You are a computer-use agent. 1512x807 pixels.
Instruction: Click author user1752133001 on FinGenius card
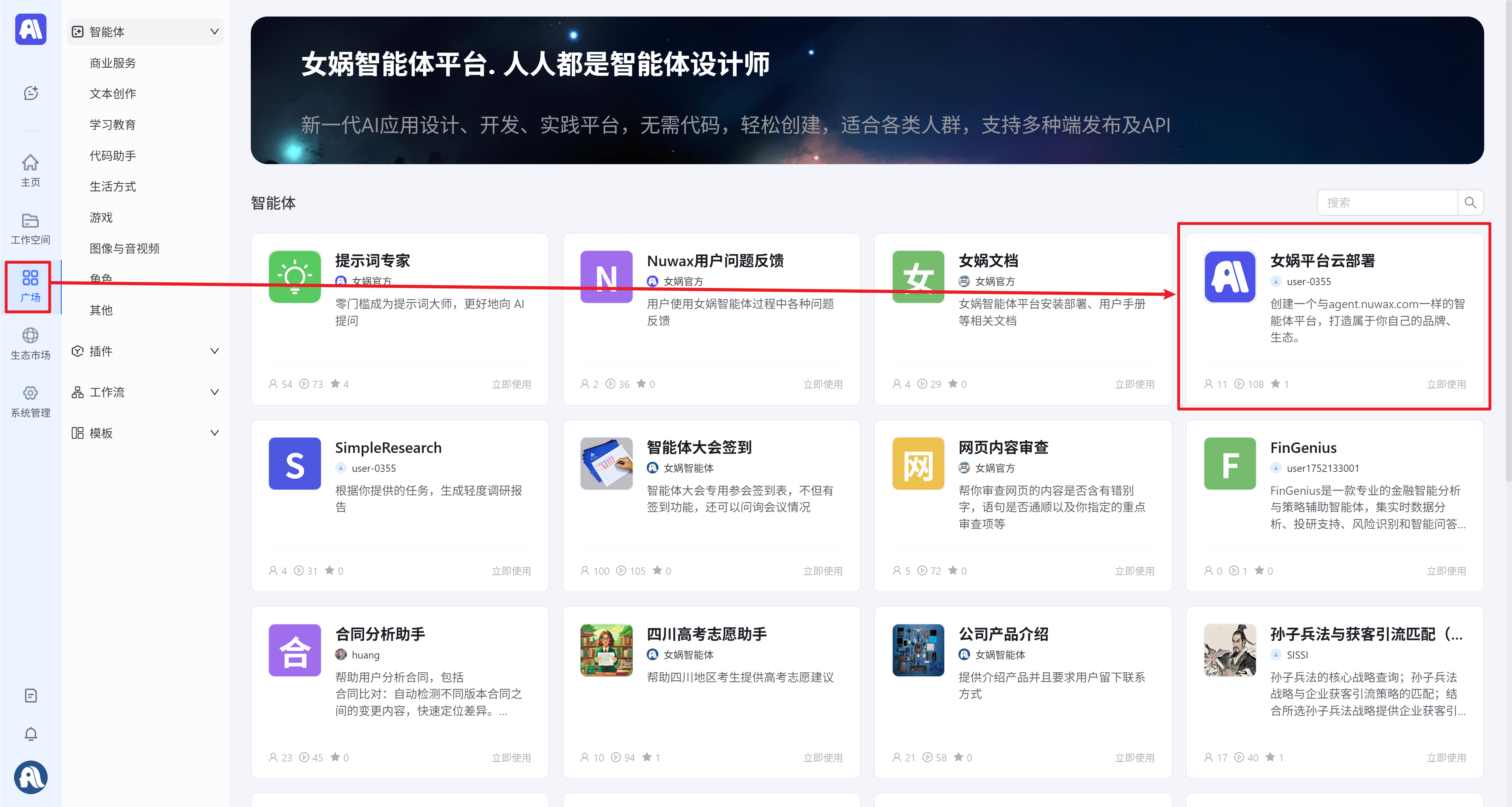click(1322, 468)
